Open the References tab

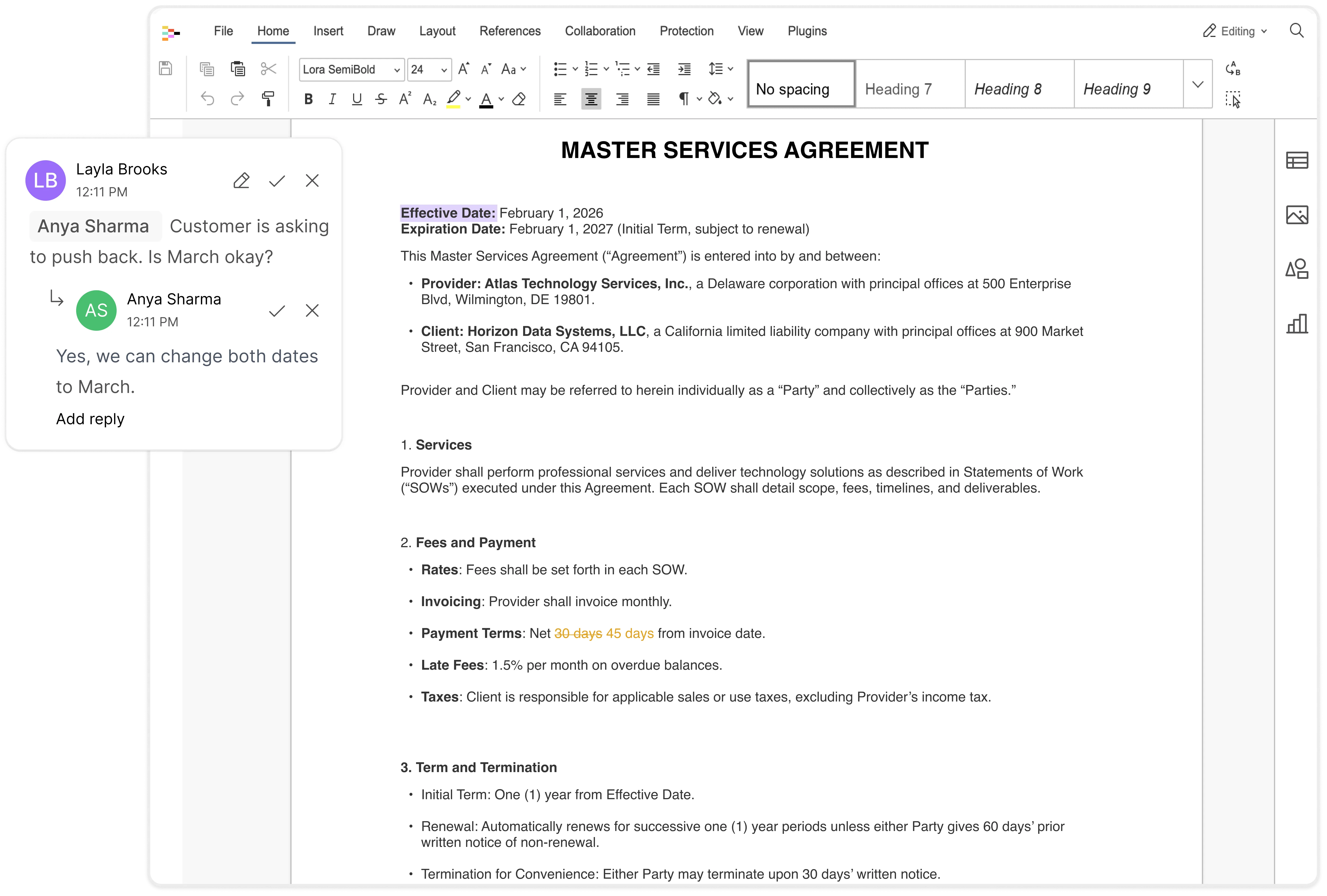coord(509,31)
